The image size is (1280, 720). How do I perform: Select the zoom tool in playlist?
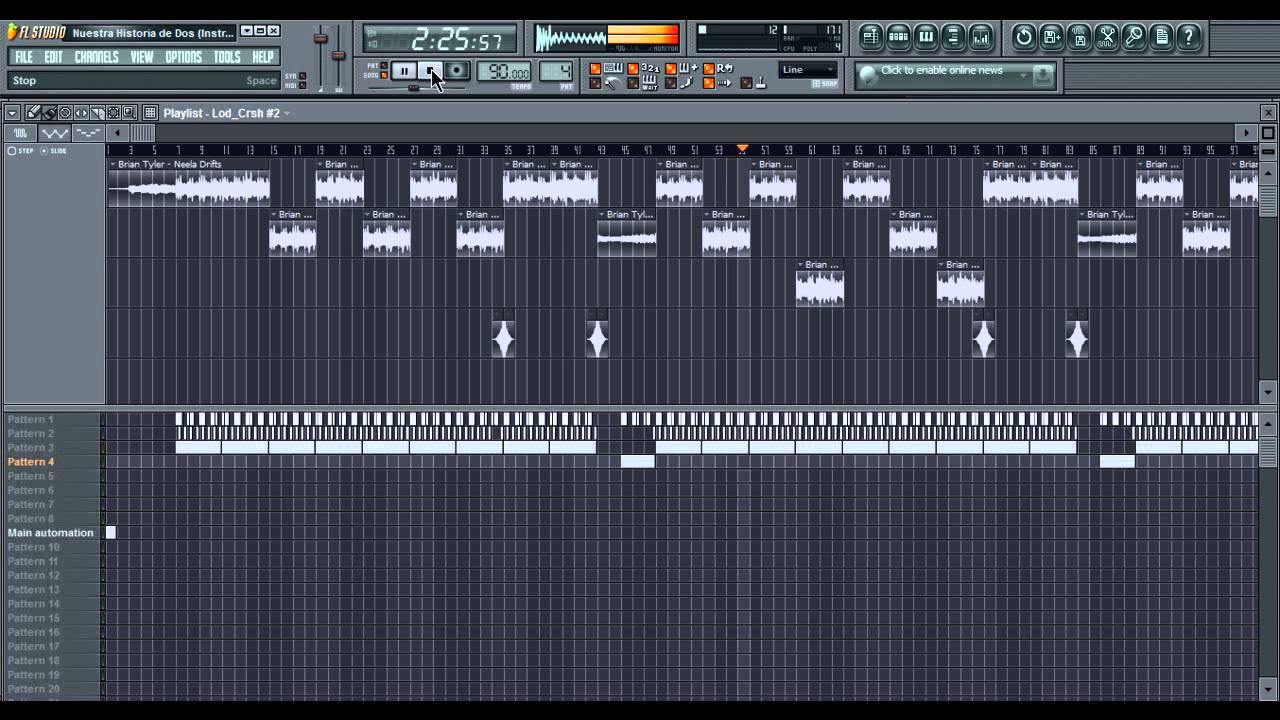pyautogui.click(x=129, y=113)
